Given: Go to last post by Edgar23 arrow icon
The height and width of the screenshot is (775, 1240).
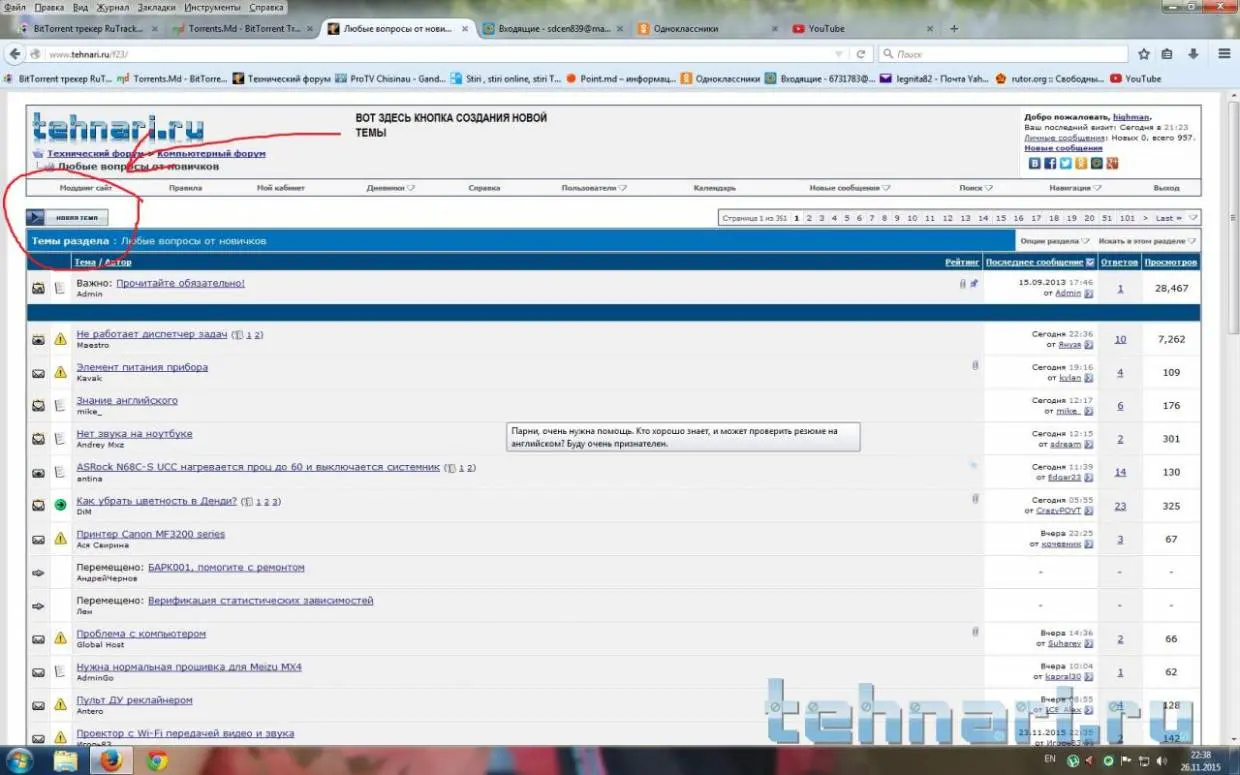Looking at the screenshot, I should coord(1089,477).
